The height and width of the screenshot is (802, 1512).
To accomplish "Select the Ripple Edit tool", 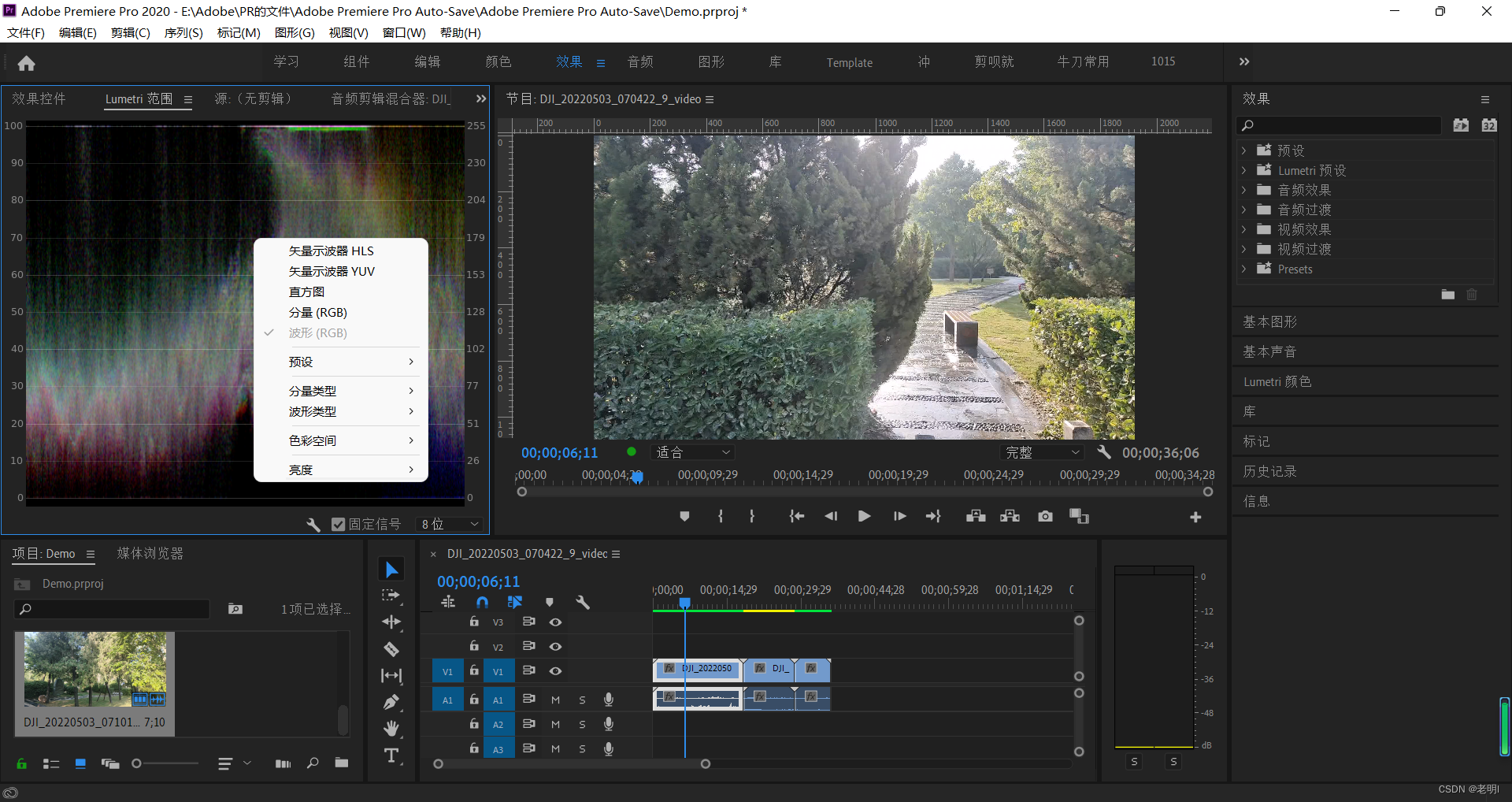I will pos(391,622).
